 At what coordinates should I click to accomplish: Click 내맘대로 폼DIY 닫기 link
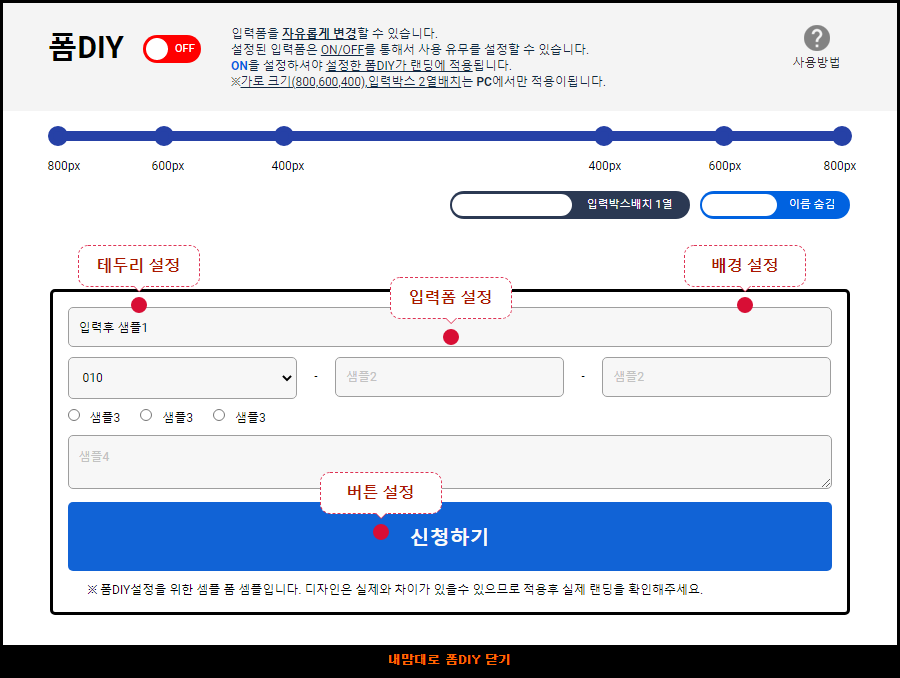(x=449, y=660)
